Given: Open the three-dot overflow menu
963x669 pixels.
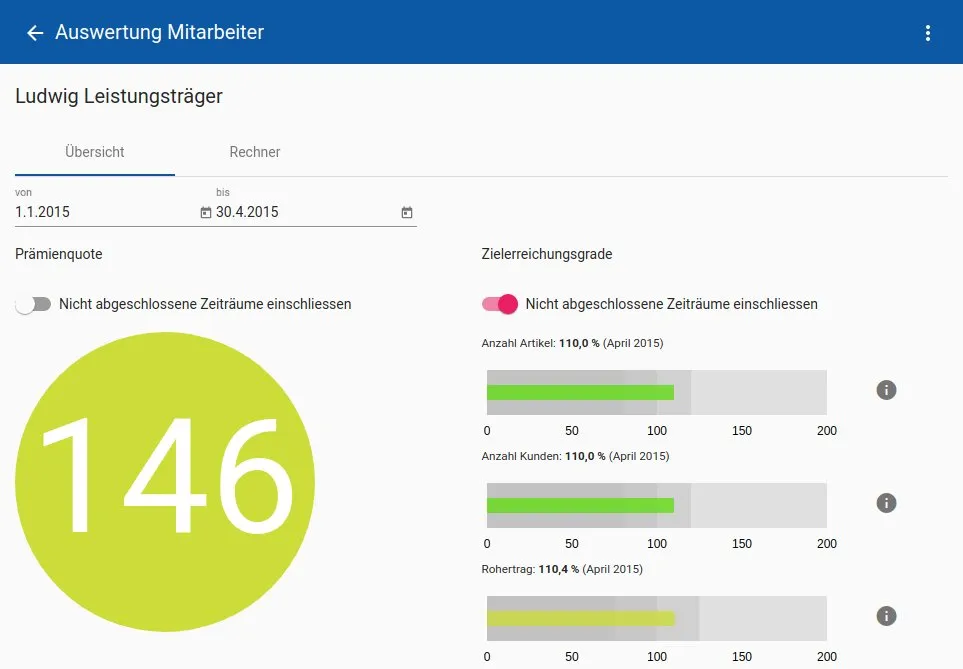Looking at the screenshot, I should pos(928,33).
